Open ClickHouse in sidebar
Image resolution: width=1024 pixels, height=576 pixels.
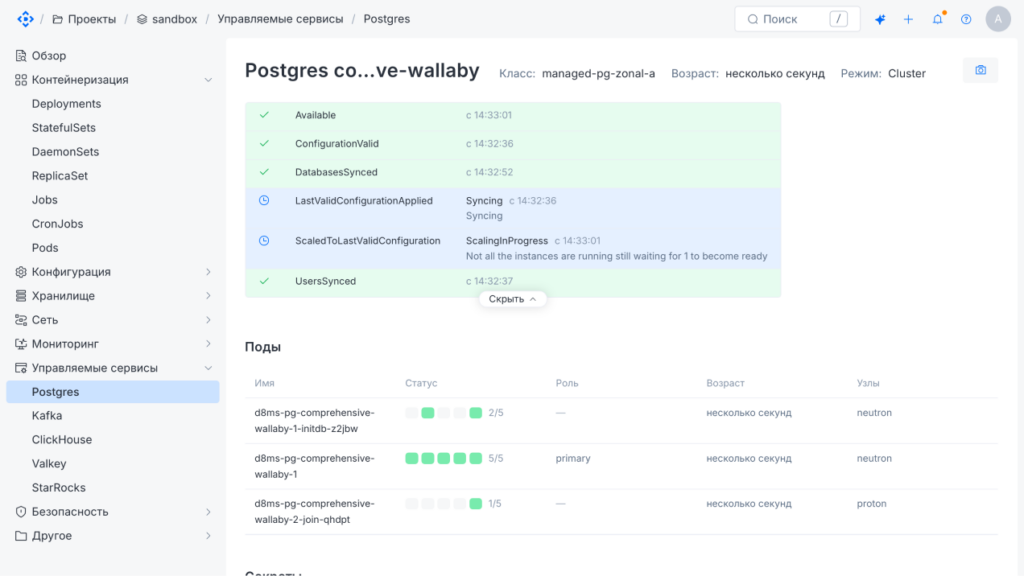[x=62, y=440]
